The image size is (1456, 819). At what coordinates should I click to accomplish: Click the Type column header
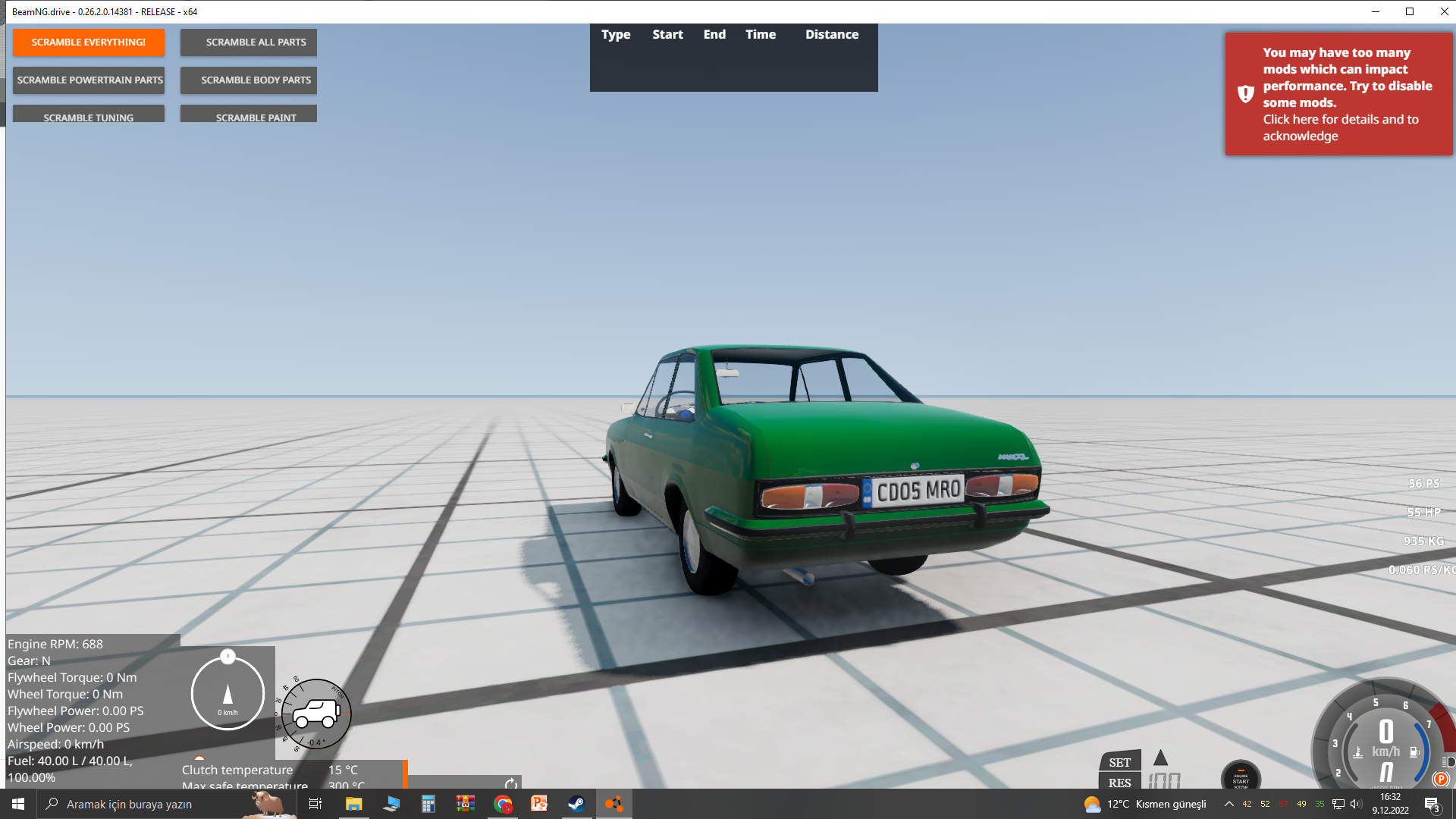pos(616,35)
